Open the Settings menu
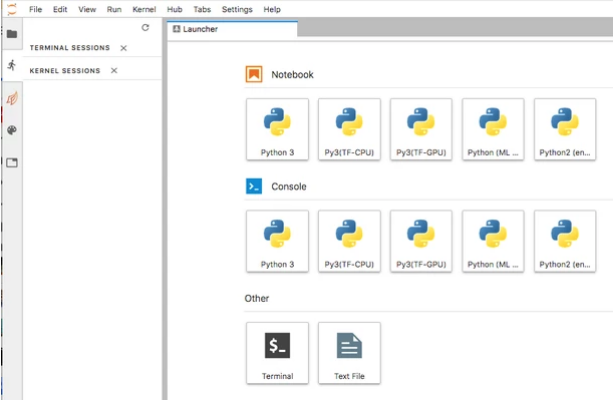Screen dimensions: 614x400 237,9
